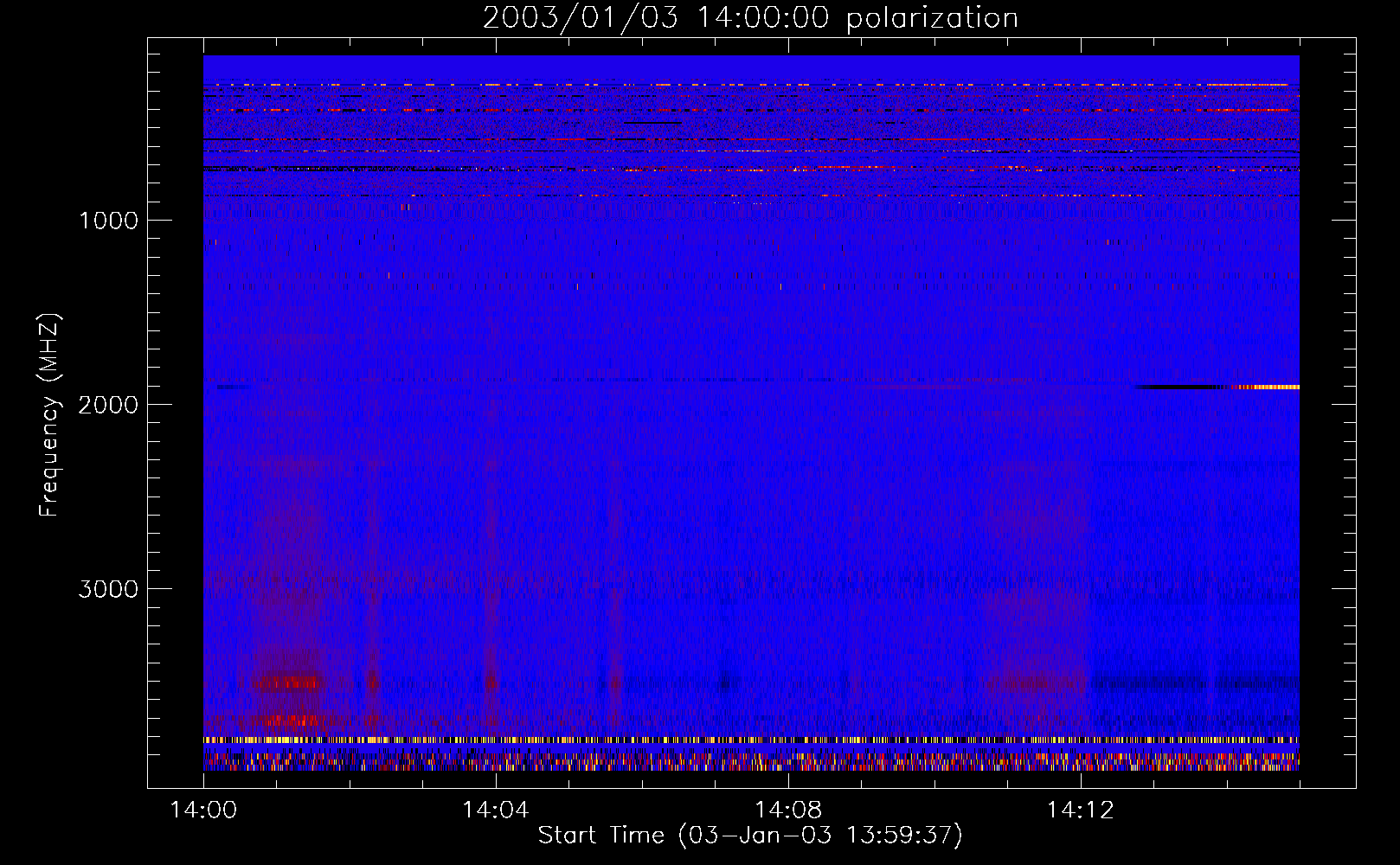This screenshot has width=1400, height=865.
Task: Click the '14:00' time tick label
Action: point(203,811)
